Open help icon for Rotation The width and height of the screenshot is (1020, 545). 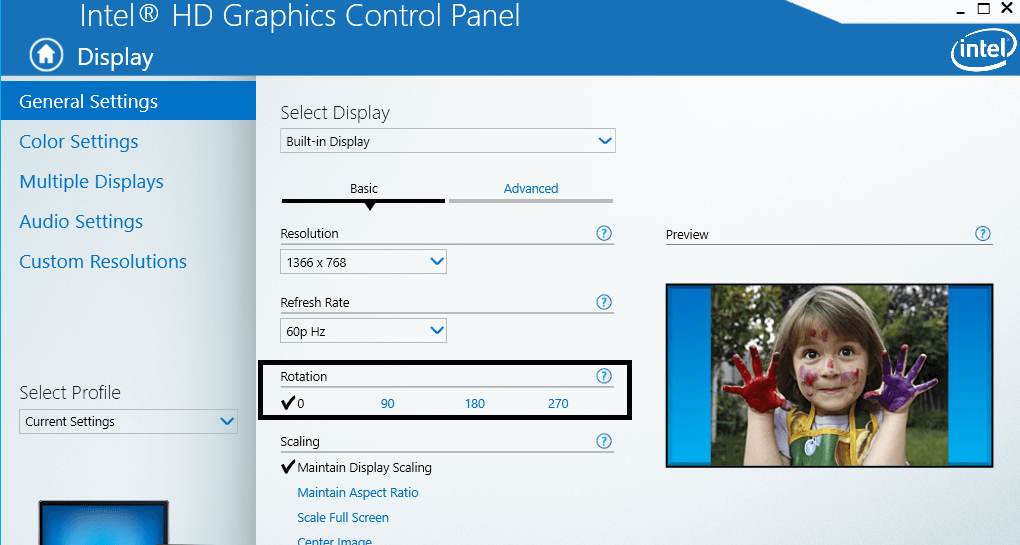604,376
